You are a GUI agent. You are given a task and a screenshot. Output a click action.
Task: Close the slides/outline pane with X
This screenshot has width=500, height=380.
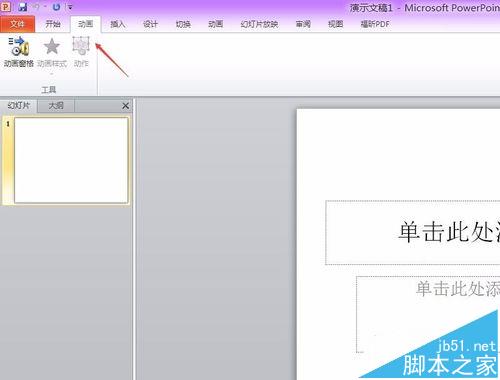(125, 106)
